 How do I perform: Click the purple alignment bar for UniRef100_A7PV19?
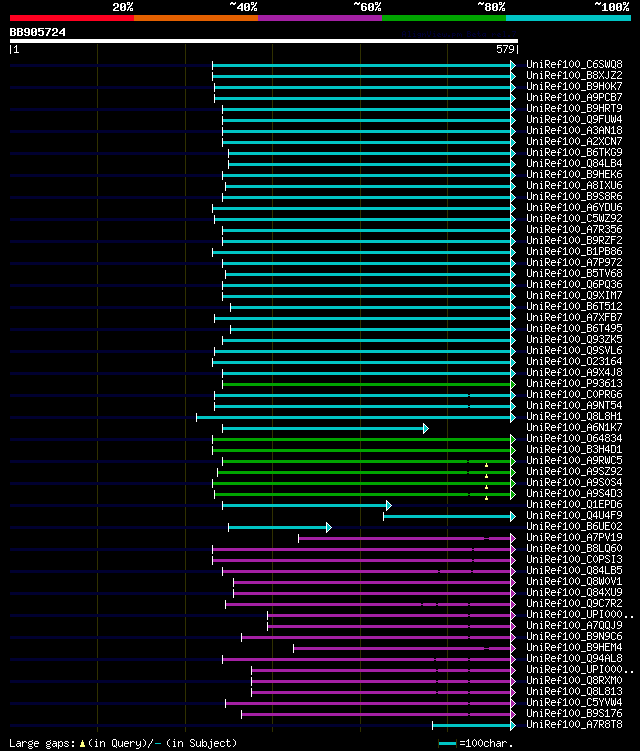coord(407,539)
